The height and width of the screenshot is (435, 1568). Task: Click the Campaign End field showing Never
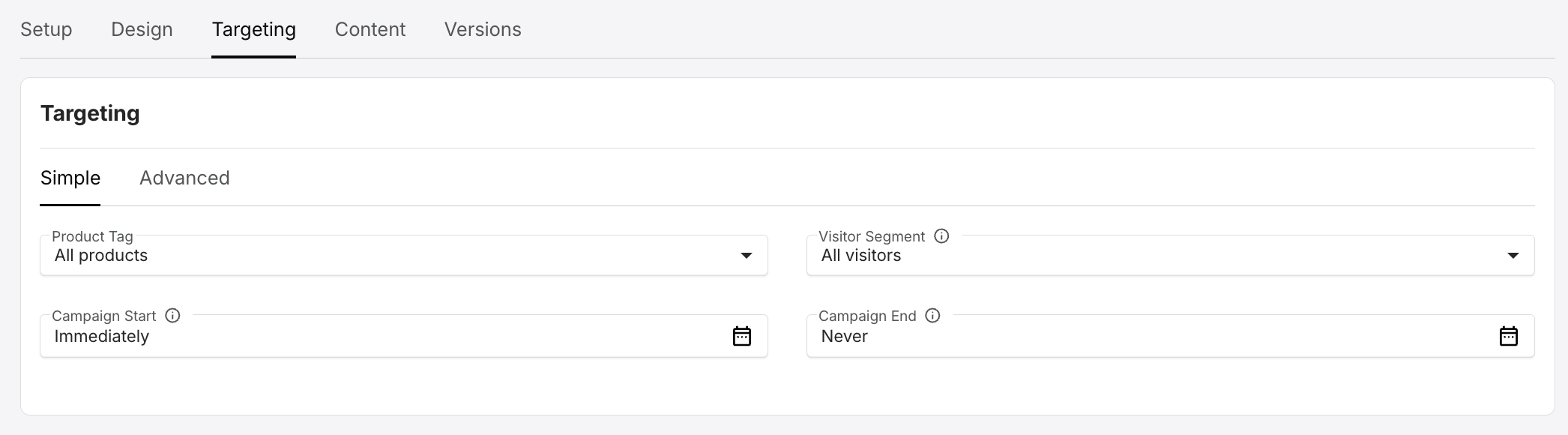(1124, 336)
